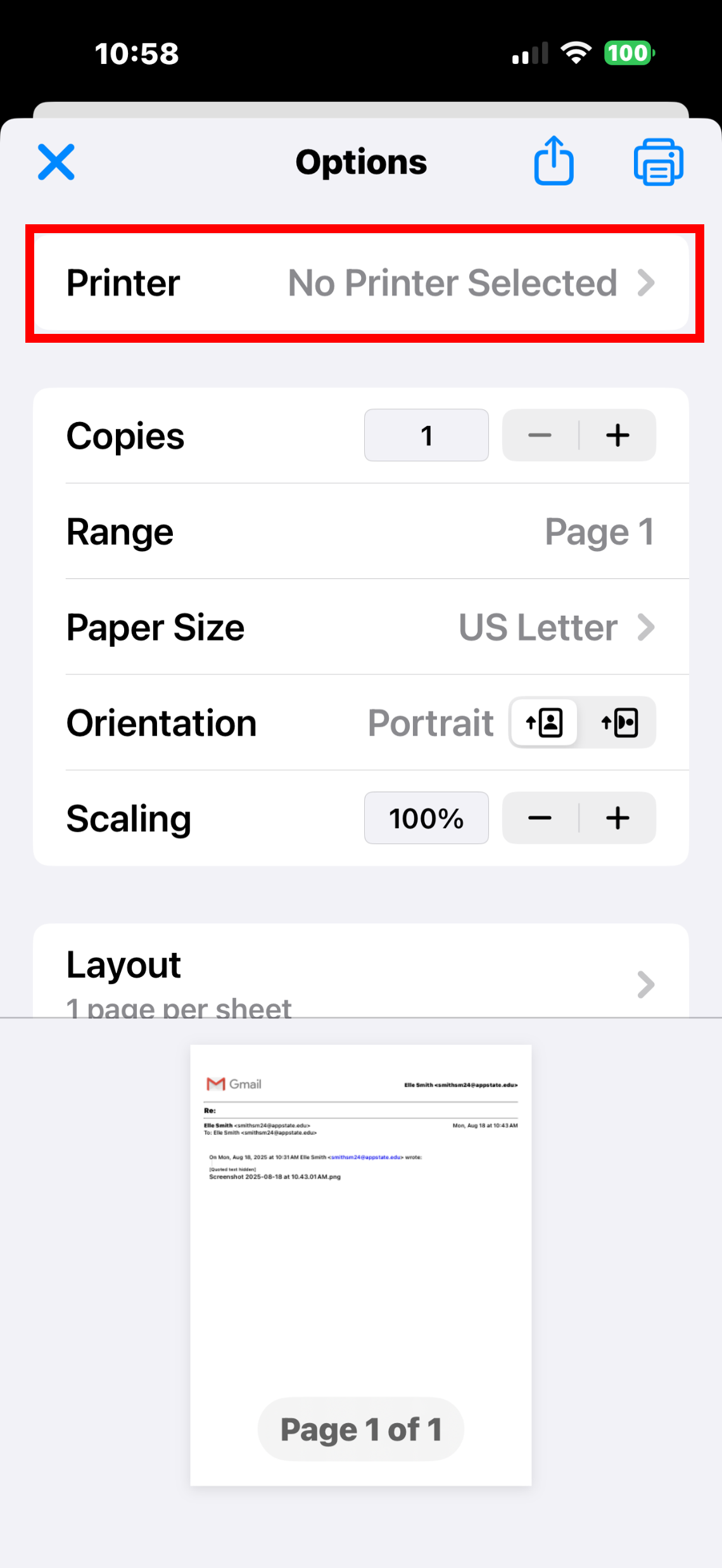The height and width of the screenshot is (1568, 722).
Task: Switch to landscape orientation icon
Action: click(619, 722)
